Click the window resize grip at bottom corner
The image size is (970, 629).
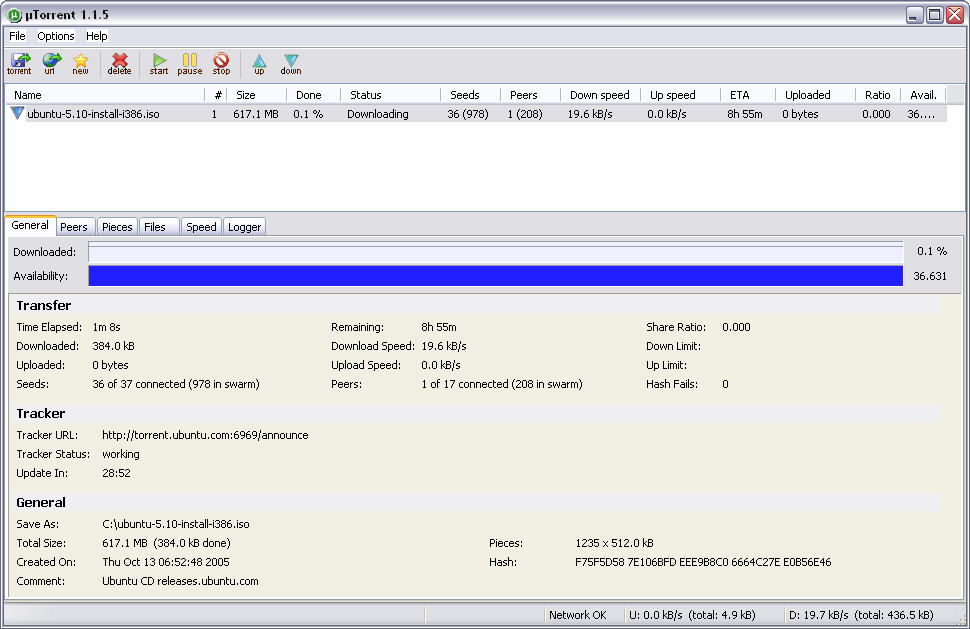pyautogui.click(x=961, y=619)
